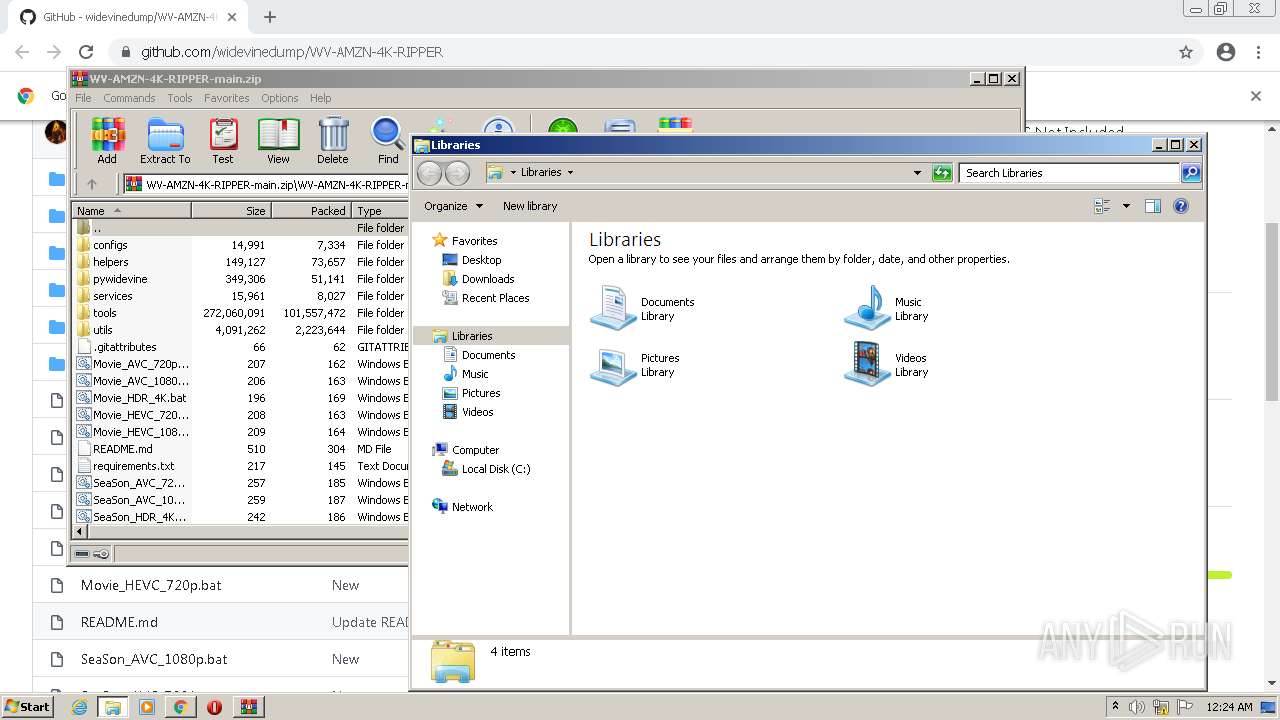Click the system clock showing 12:24 AM
1280x720 pixels.
(x=1229, y=707)
